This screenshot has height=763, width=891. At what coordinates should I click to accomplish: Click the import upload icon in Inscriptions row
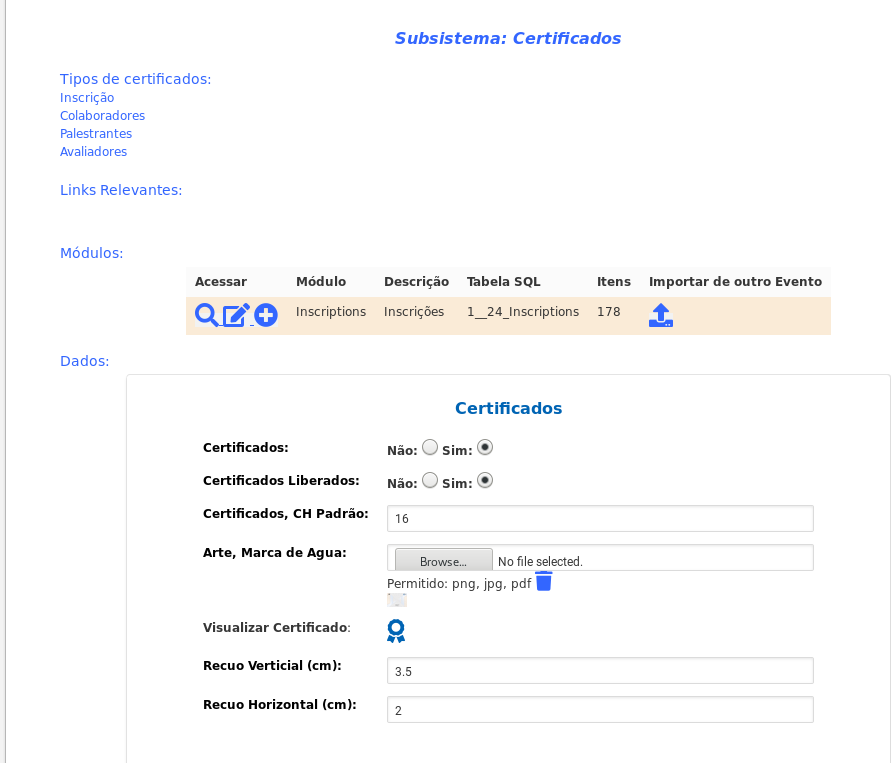click(x=661, y=315)
